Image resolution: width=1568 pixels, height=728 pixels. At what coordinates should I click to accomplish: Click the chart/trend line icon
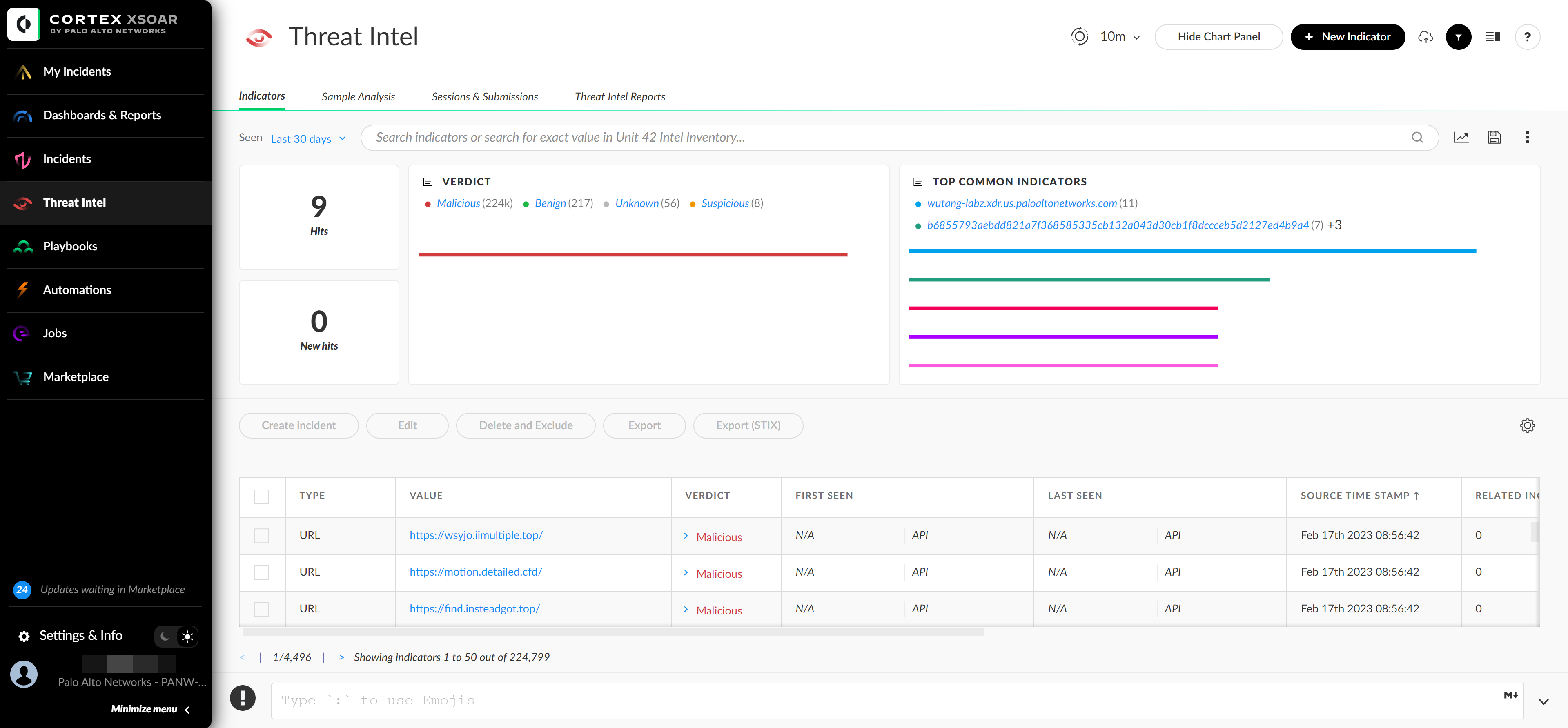[1461, 137]
